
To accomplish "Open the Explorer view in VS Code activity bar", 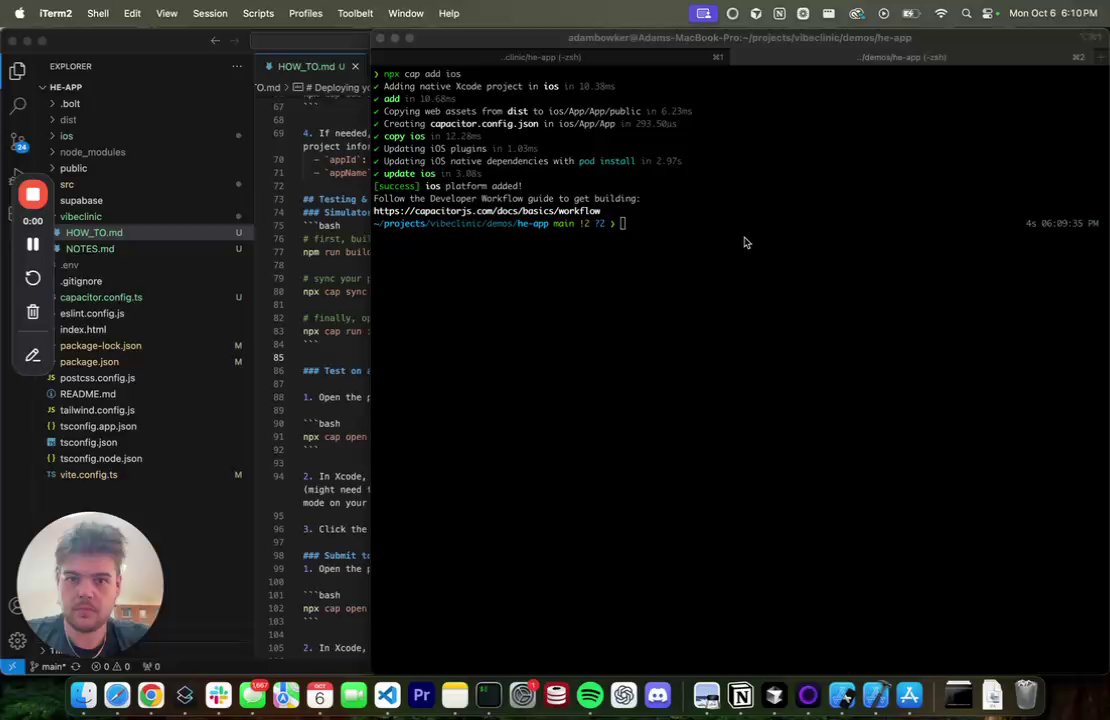I will coord(18,71).
